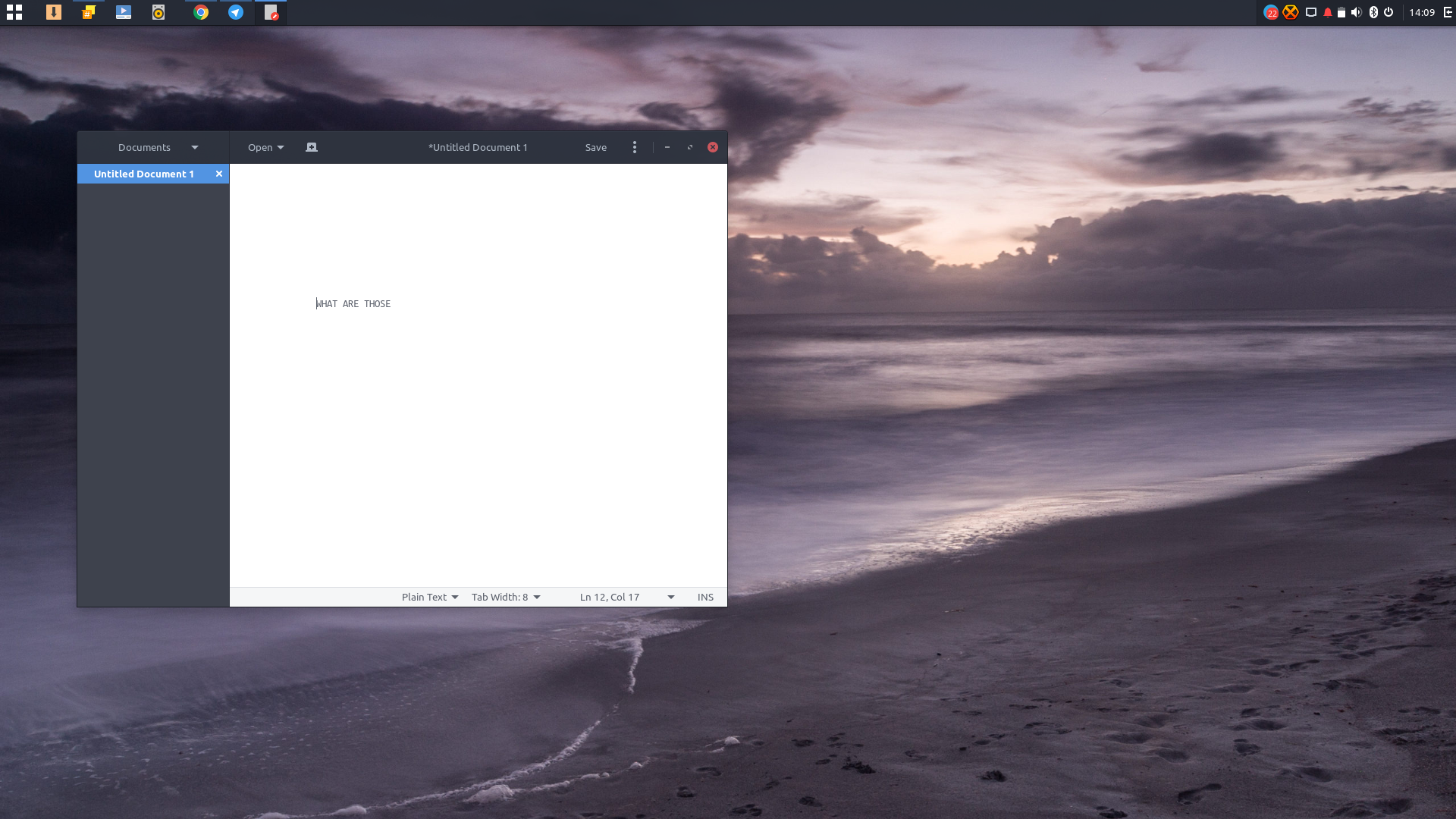Close the Untitled Document 1 side panel entry
Viewport: 1456px width, 819px height.
[x=219, y=174]
